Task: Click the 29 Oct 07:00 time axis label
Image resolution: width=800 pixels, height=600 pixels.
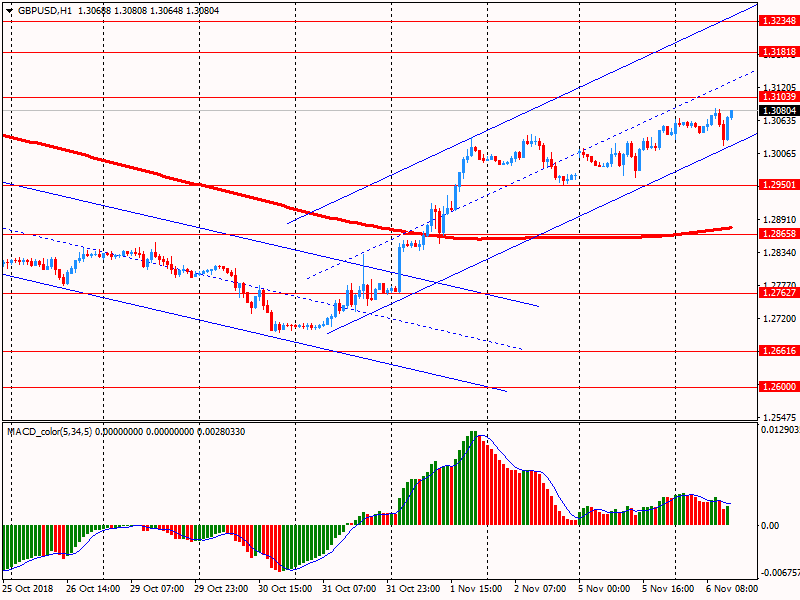Action: tap(157, 588)
